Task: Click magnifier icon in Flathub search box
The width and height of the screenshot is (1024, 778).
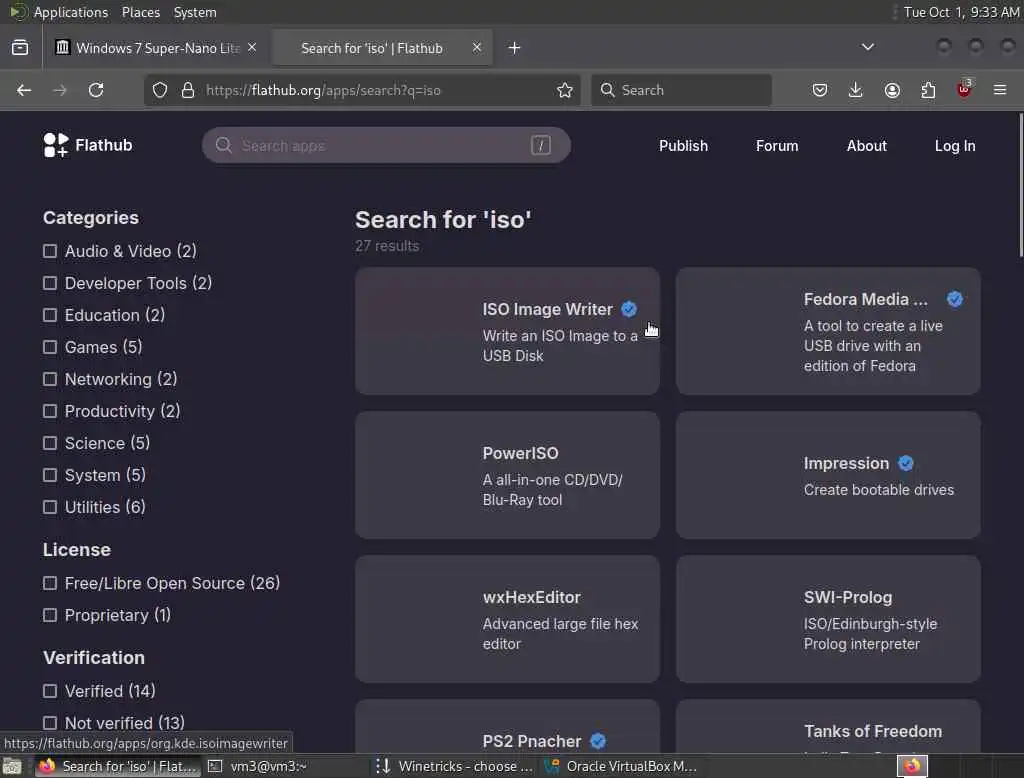Action: (x=224, y=145)
